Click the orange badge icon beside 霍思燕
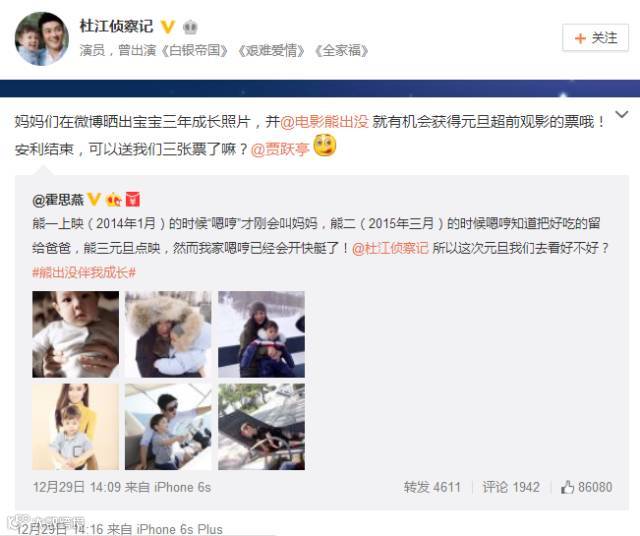The width and height of the screenshot is (640, 536). 113,200
